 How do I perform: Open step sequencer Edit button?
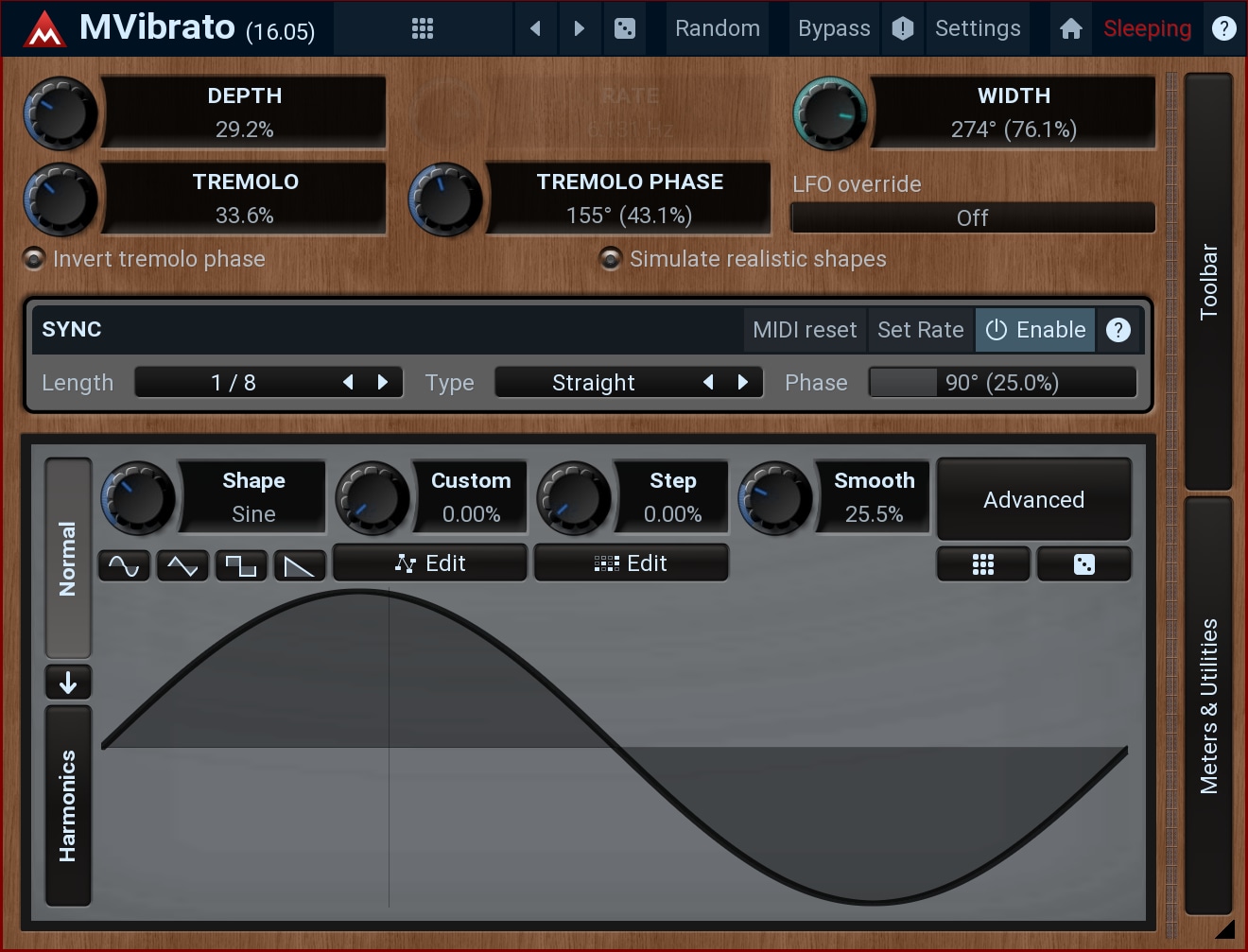coord(632,563)
